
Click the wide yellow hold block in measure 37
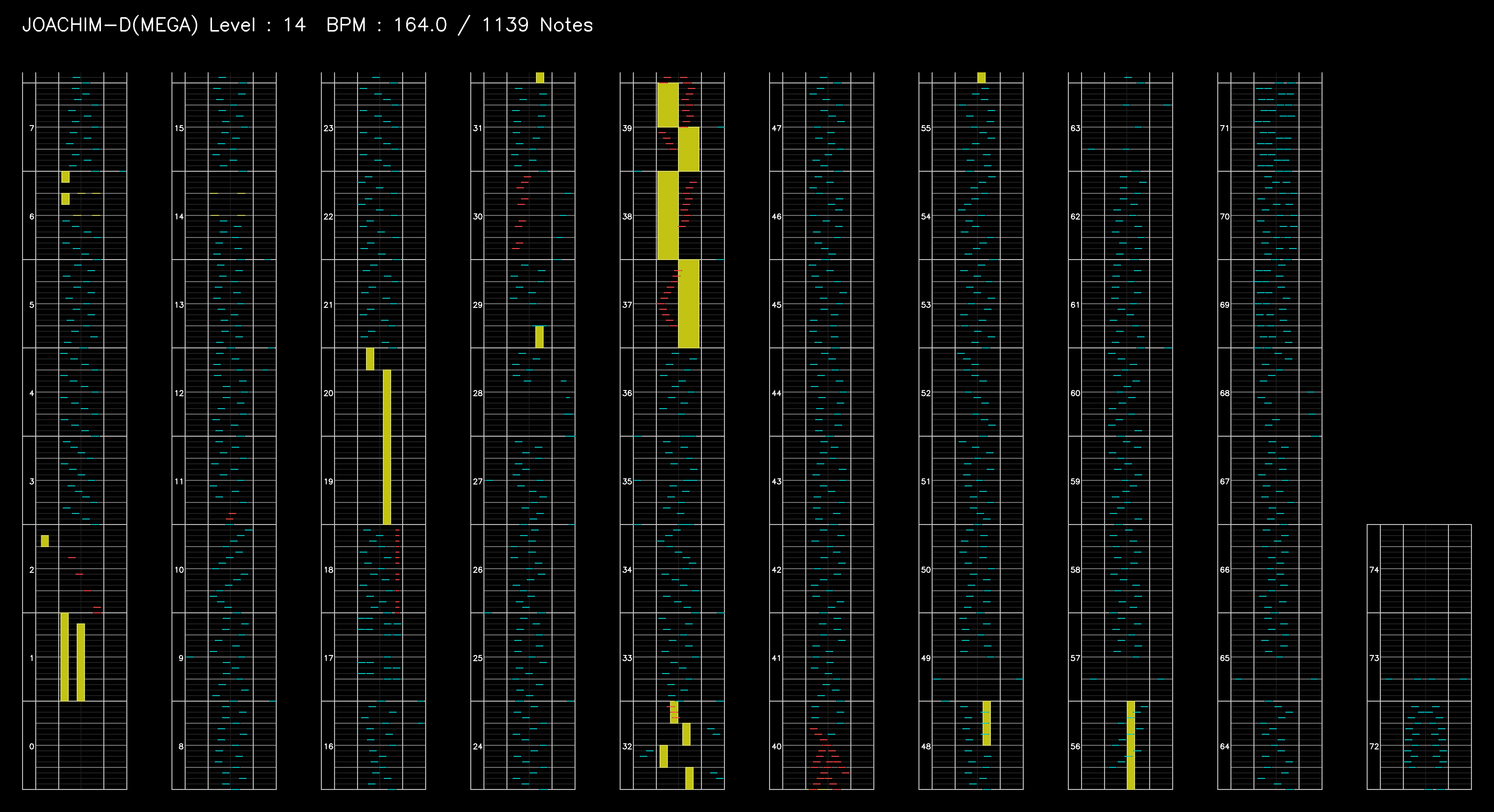(x=689, y=304)
